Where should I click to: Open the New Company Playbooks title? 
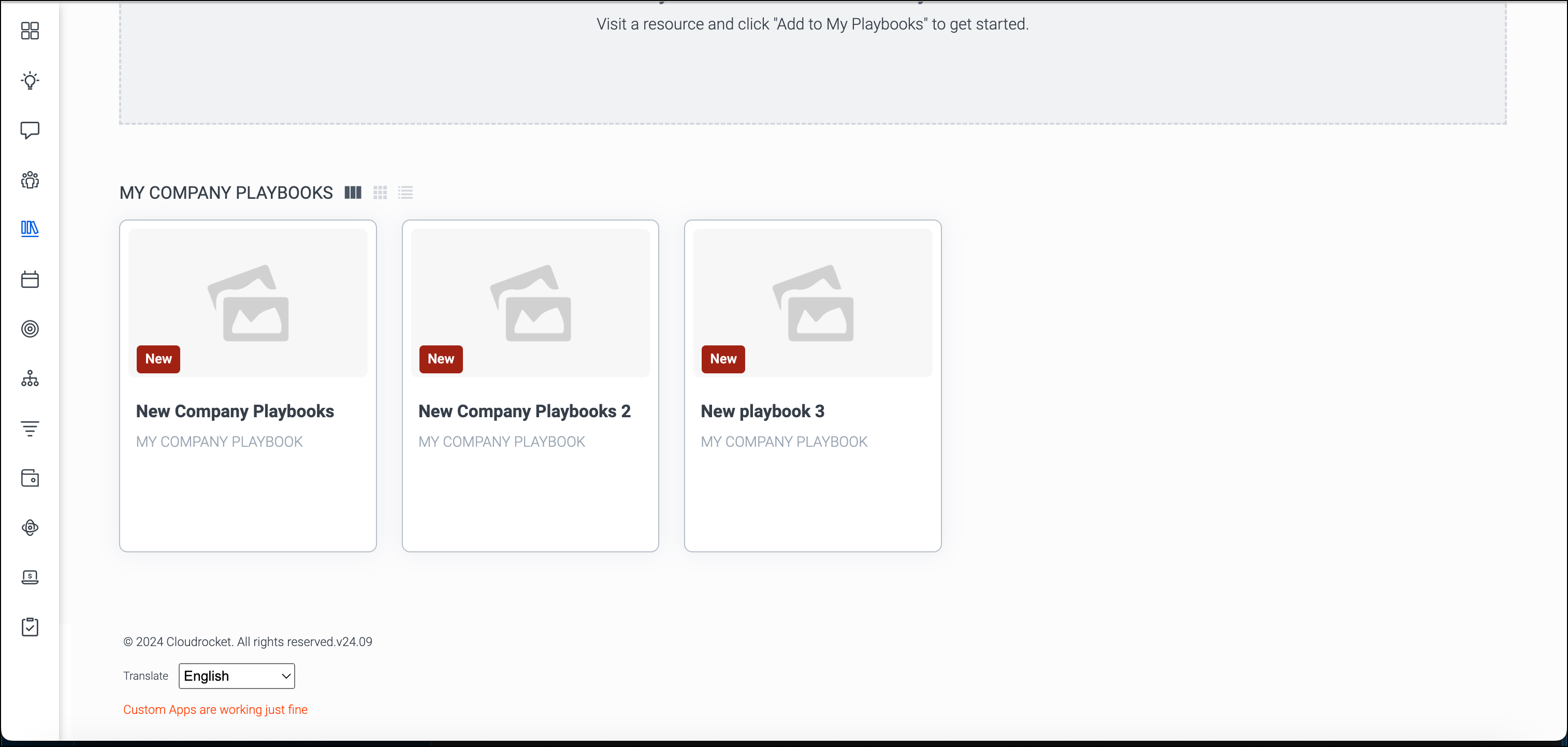tap(235, 411)
